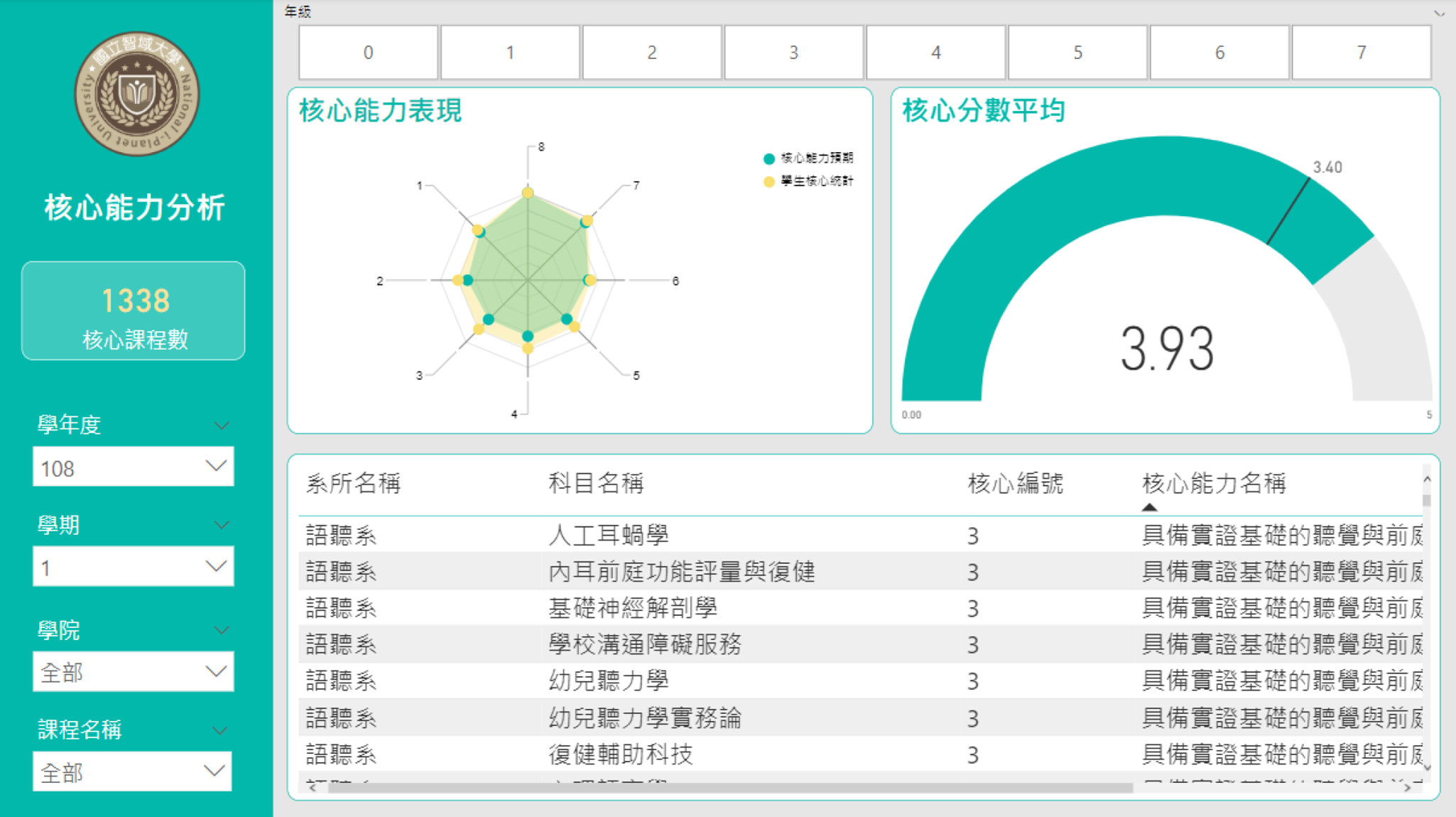Viewport: 1456px width, 817px height.
Task: Select the 幼兒聽力學實務論 row
Action: 861,718
